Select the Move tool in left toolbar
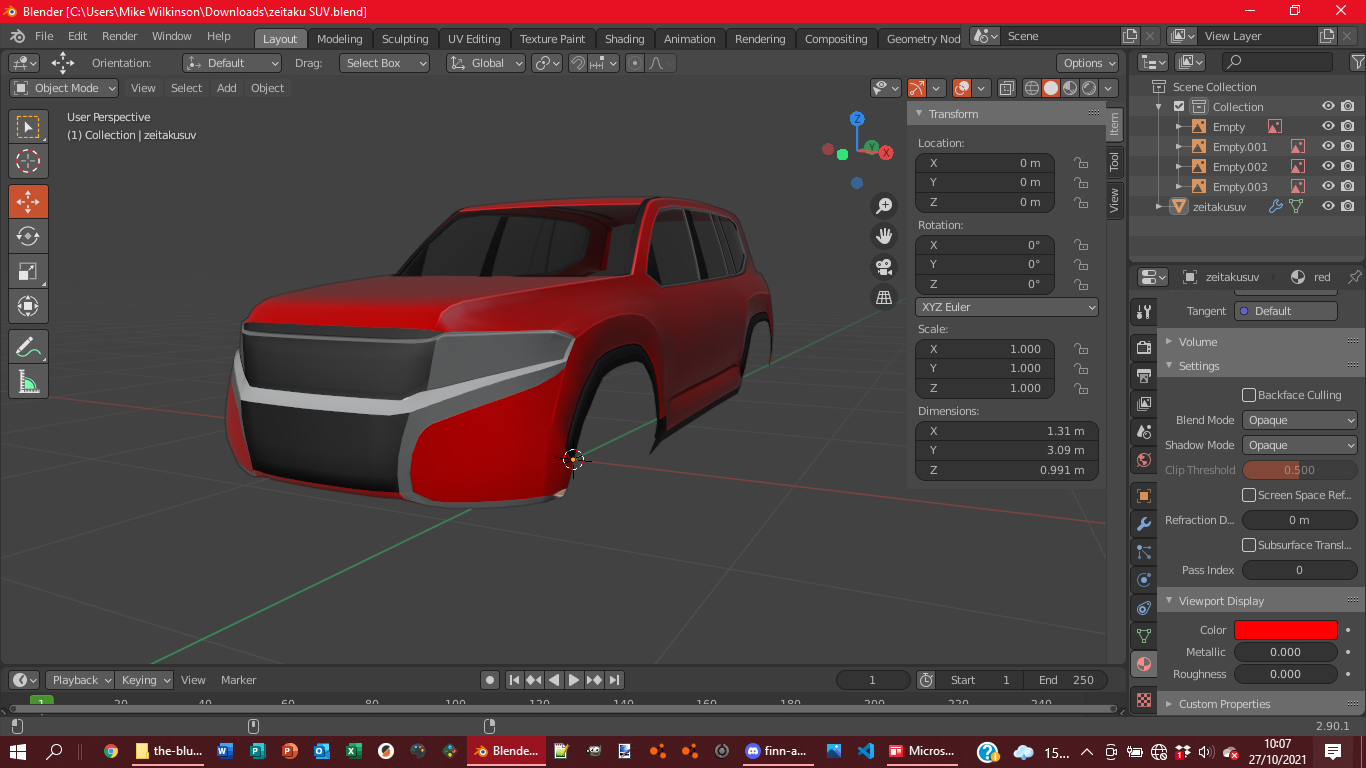 pyautogui.click(x=28, y=201)
